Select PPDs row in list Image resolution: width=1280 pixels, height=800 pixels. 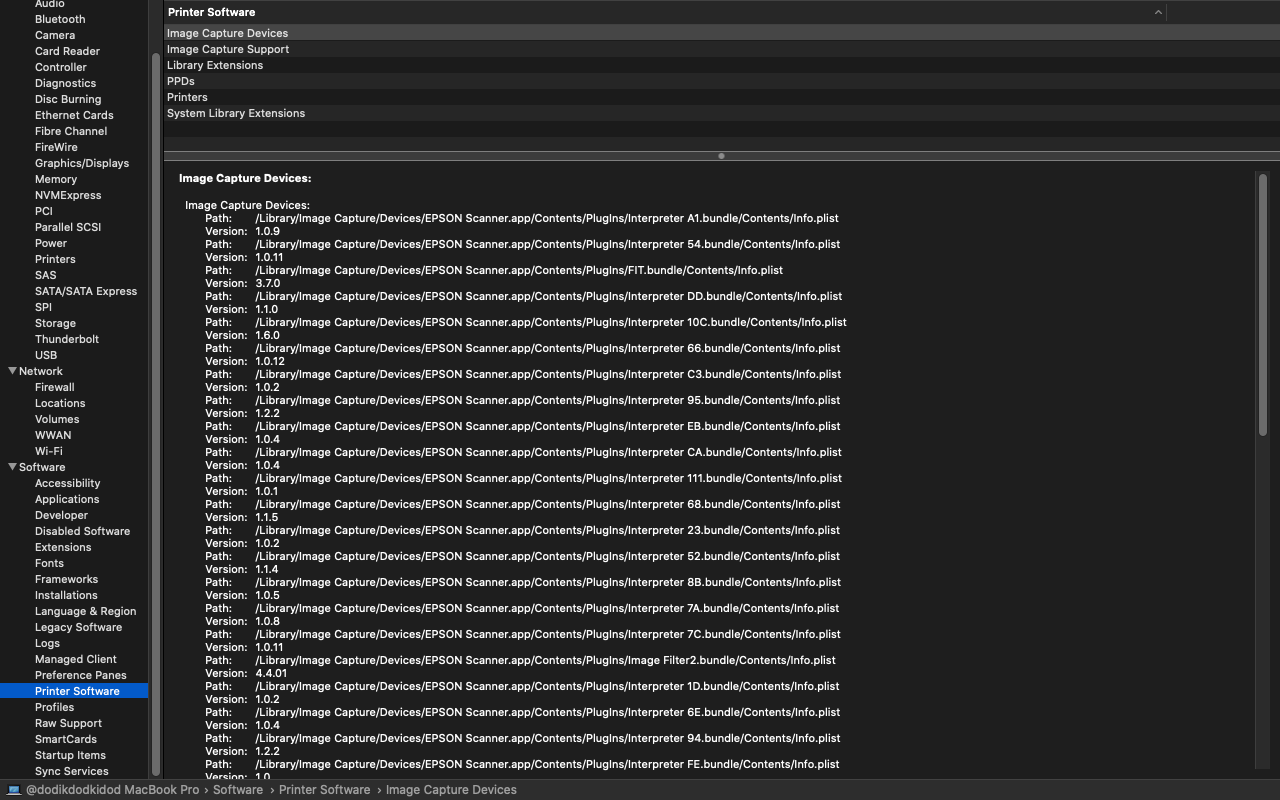(x=722, y=81)
